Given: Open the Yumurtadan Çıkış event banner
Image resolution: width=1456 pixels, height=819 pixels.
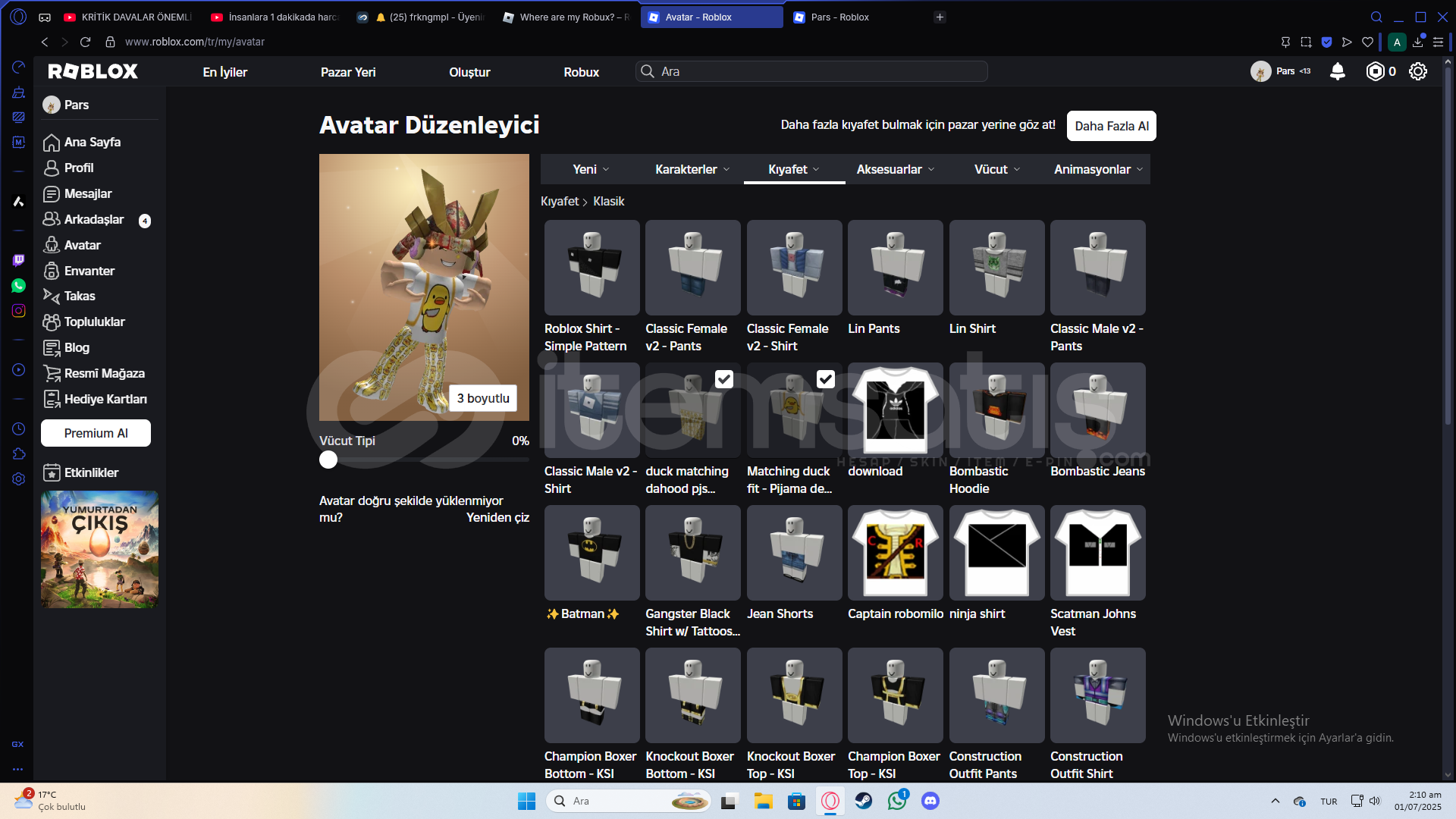Looking at the screenshot, I should tap(99, 549).
